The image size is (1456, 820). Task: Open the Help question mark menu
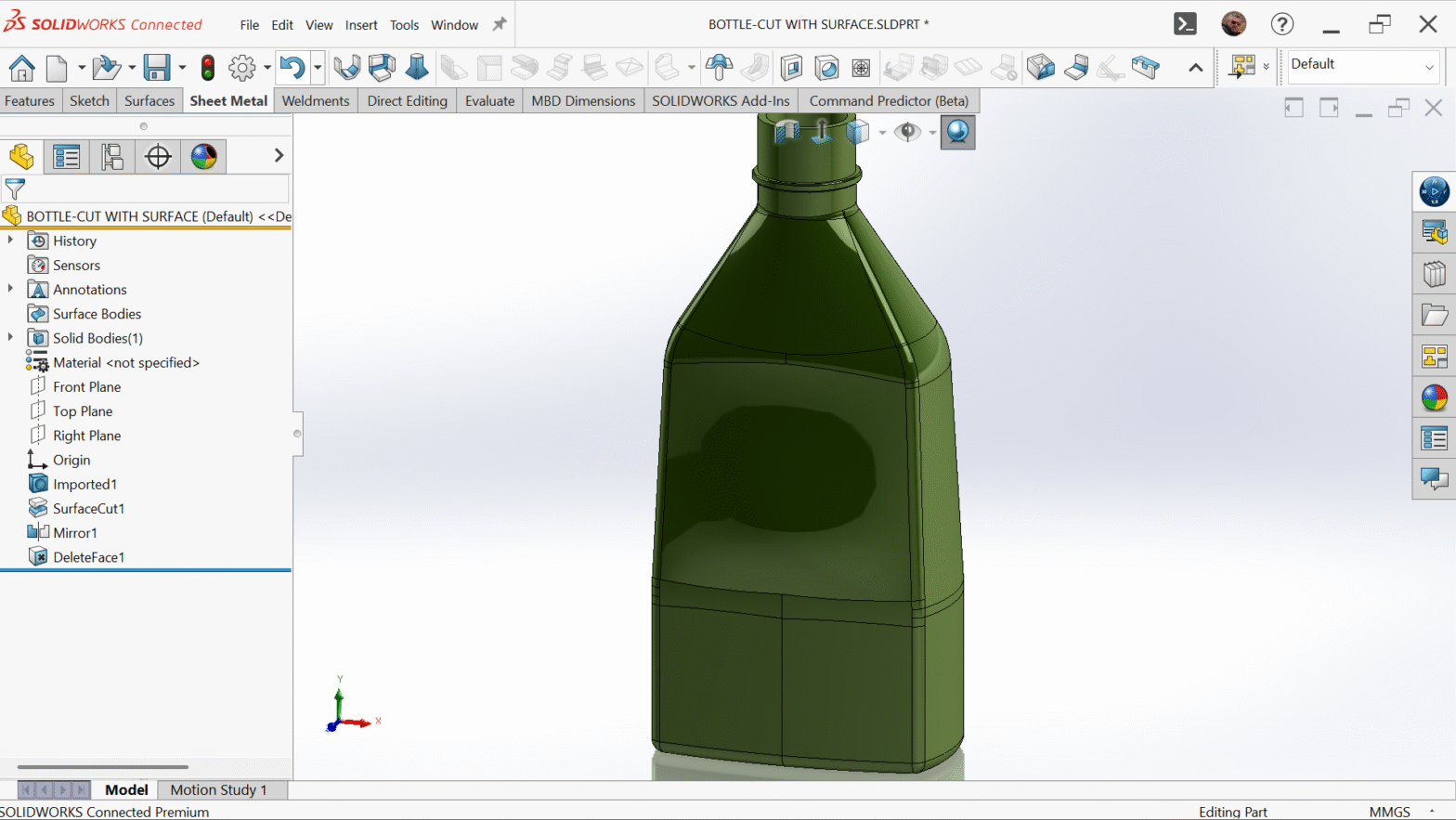pos(1282,24)
